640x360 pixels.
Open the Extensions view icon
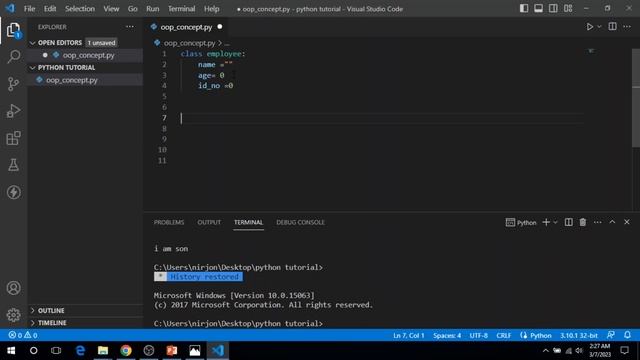pyautogui.click(x=13, y=138)
